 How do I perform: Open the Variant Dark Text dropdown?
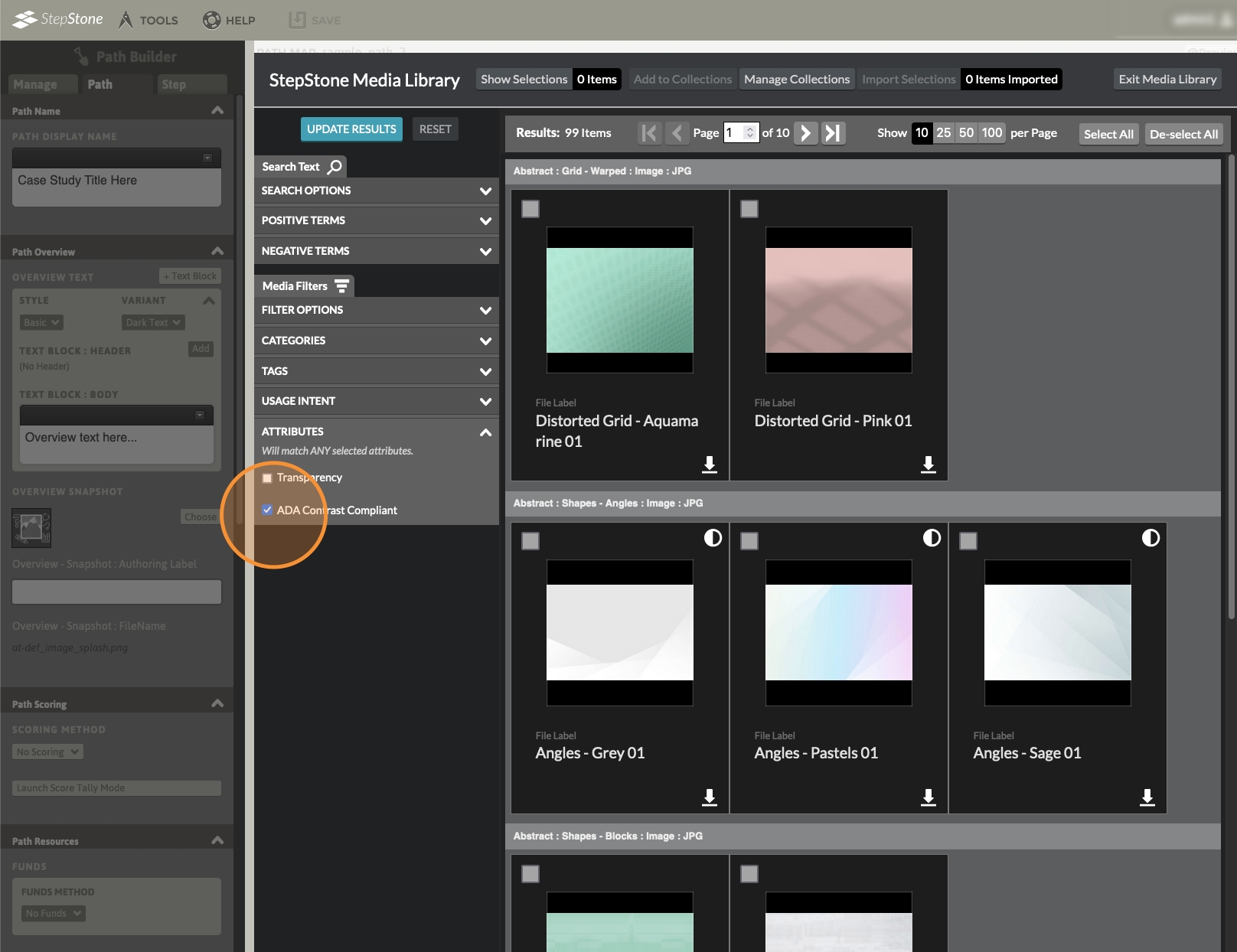[x=153, y=323]
